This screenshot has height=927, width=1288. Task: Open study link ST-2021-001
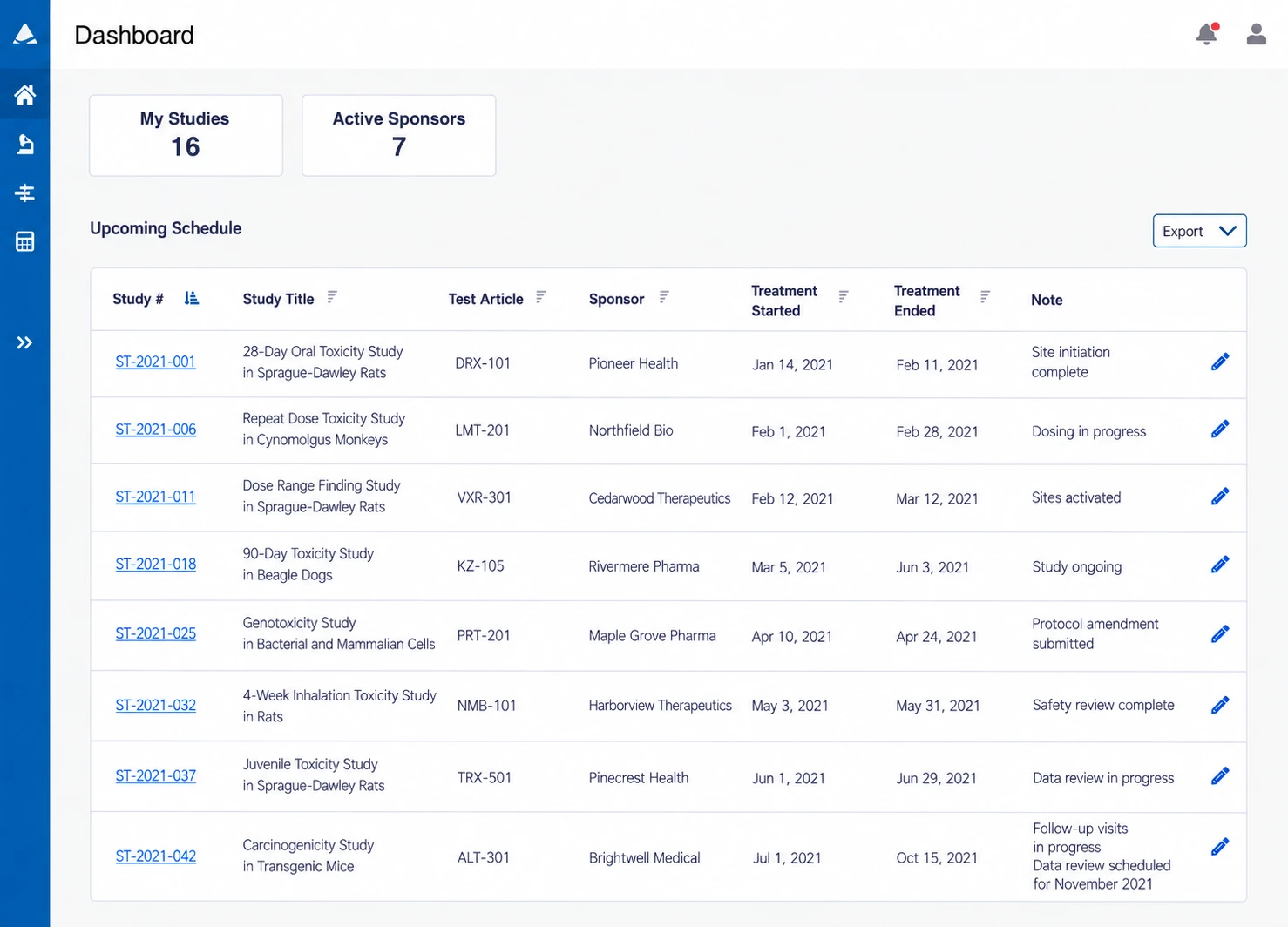(156, 362)
